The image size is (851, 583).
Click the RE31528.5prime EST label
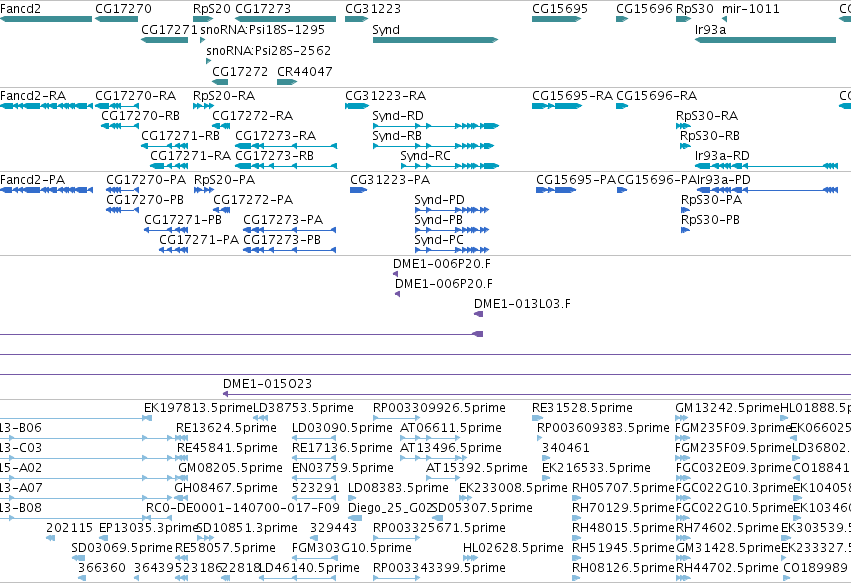point(582,408)
